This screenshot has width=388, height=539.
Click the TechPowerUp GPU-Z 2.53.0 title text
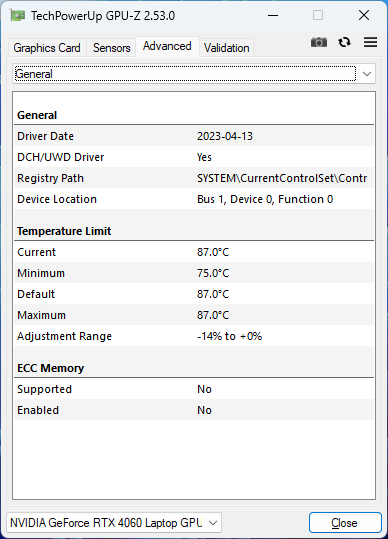pyautogui.click(x=103, y=16)
